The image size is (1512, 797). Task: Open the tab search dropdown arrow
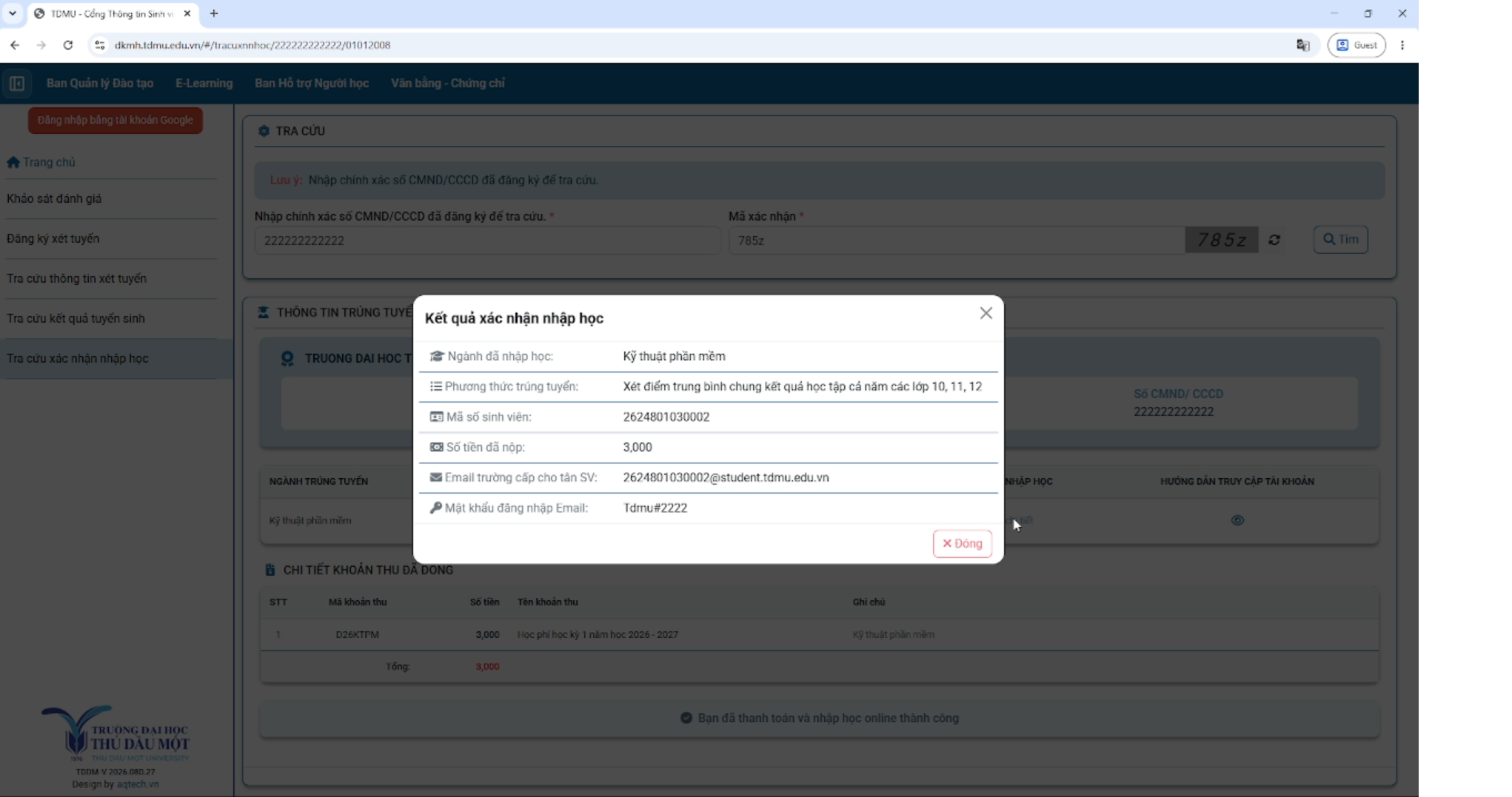13,13
